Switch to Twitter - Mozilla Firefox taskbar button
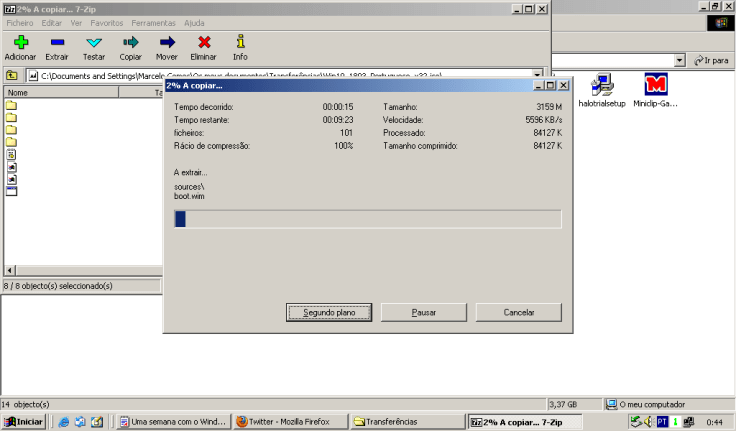This screenshot has width=736, height=431. click(290, 422)
